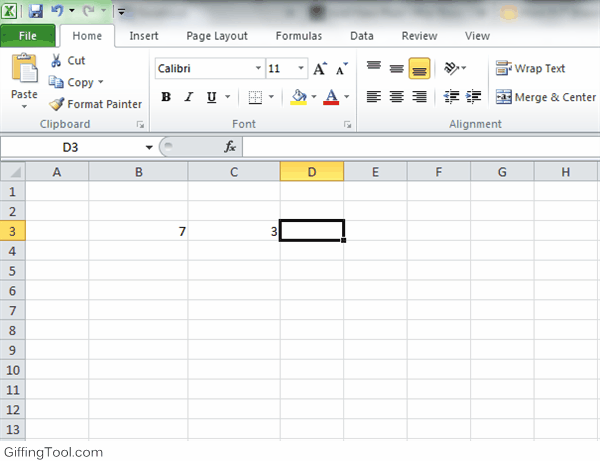Decrease indent
The height and width of the screenshot is (461, 600).
pos(452,97)
